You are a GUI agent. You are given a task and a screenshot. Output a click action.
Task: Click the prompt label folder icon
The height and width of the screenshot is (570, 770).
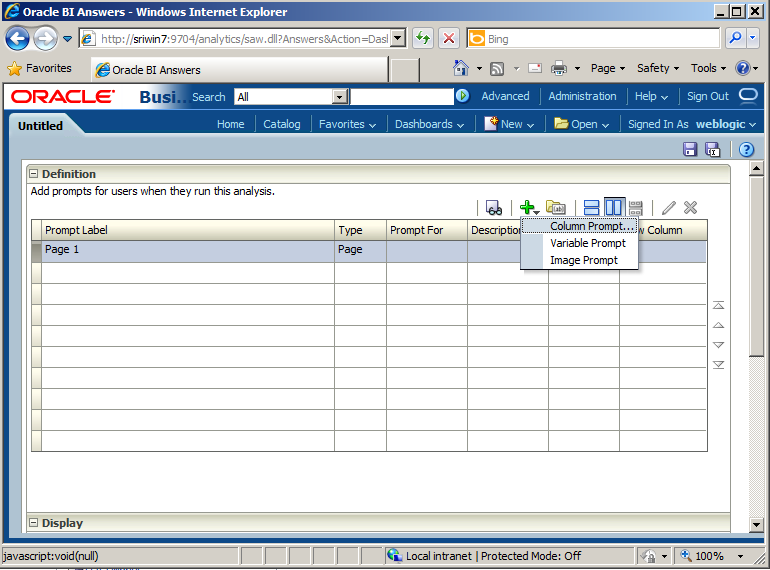[555, 208]
